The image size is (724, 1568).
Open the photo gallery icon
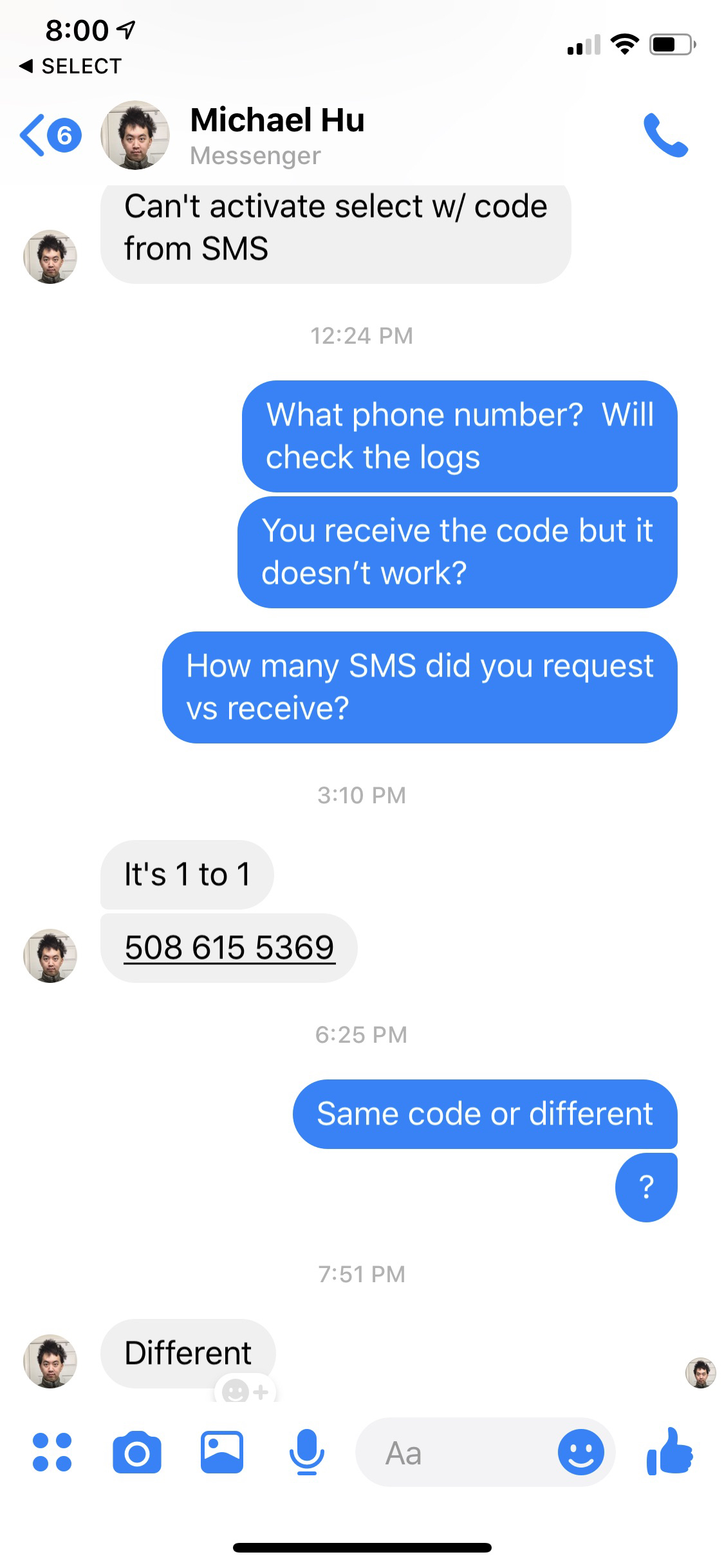coord(221,1452)
